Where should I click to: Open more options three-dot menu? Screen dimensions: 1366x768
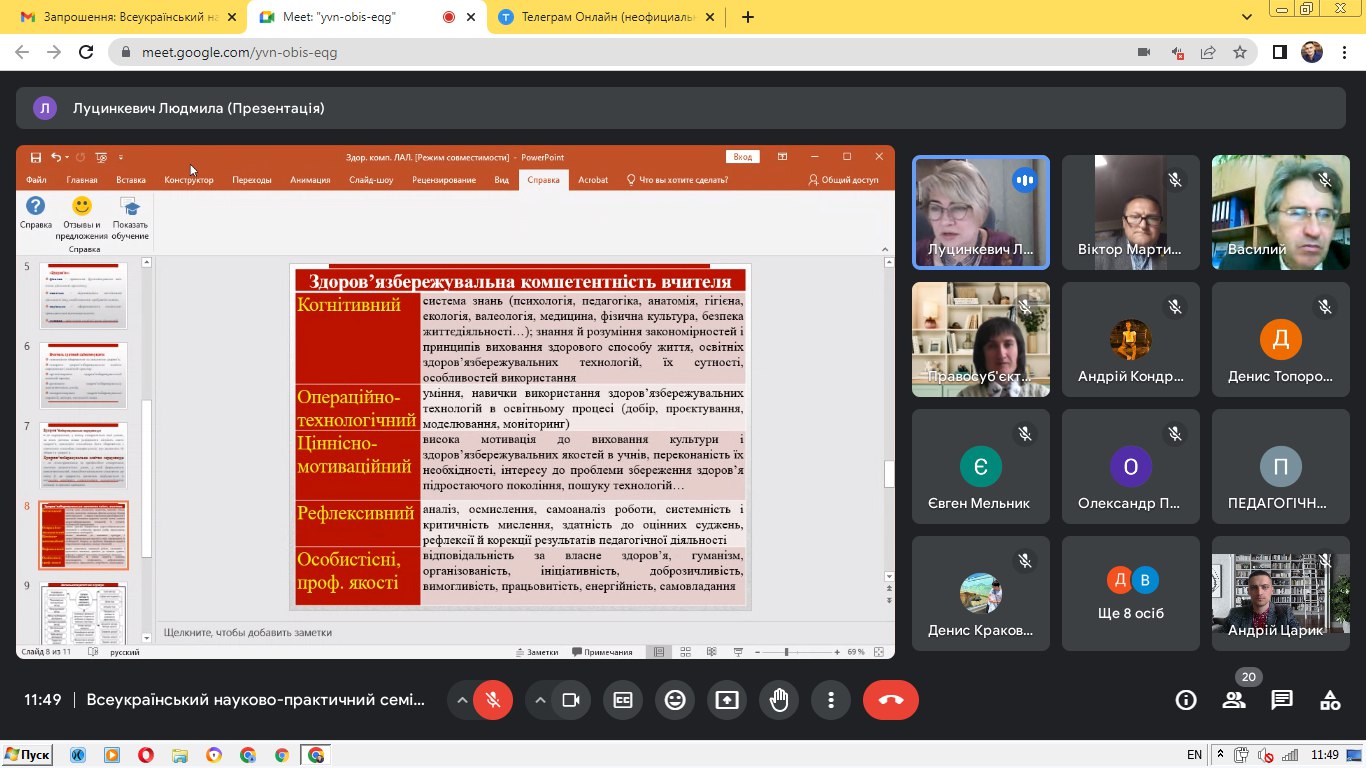831,700
